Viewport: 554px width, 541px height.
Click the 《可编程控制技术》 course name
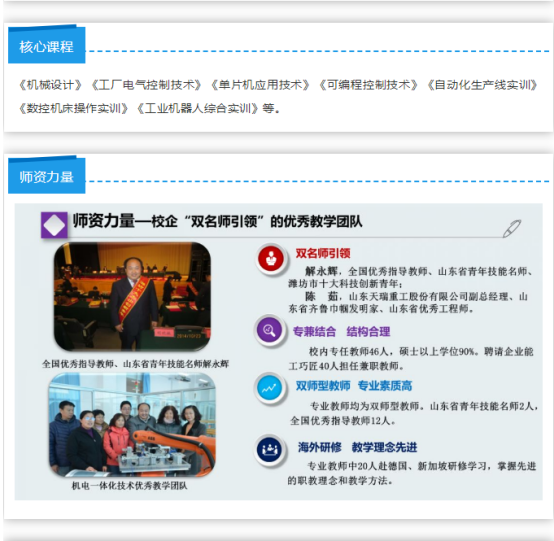[x=368, y=85]
